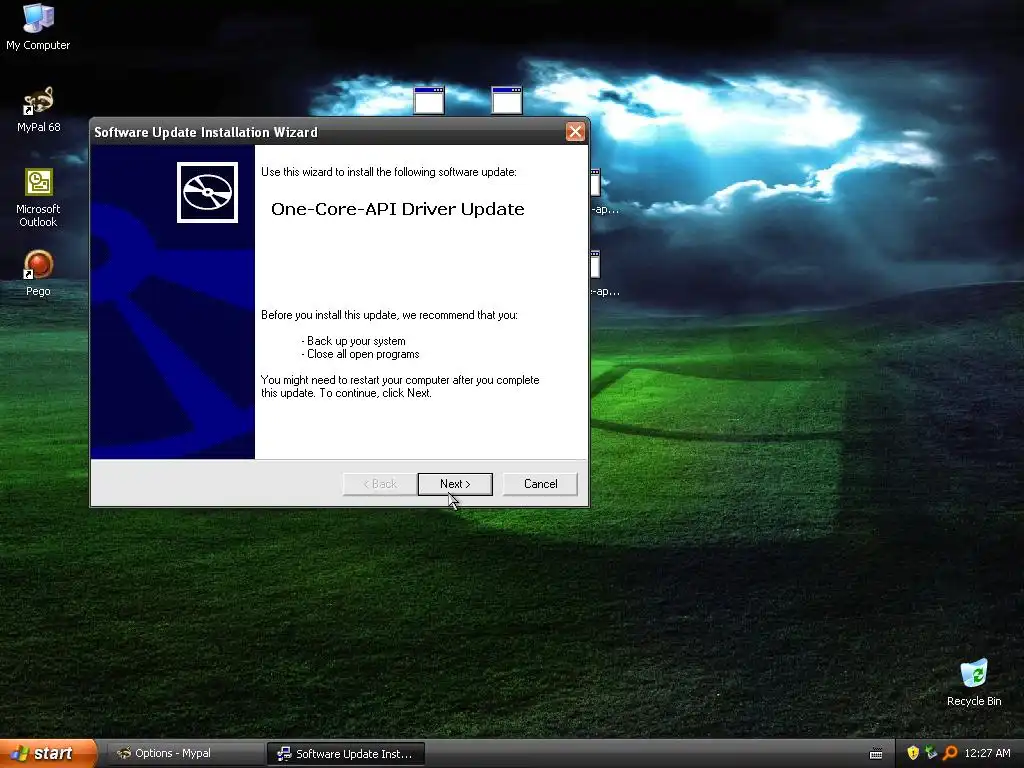Select the Pego desktop shortcut

pyautogui.click(x=38, y=274)
